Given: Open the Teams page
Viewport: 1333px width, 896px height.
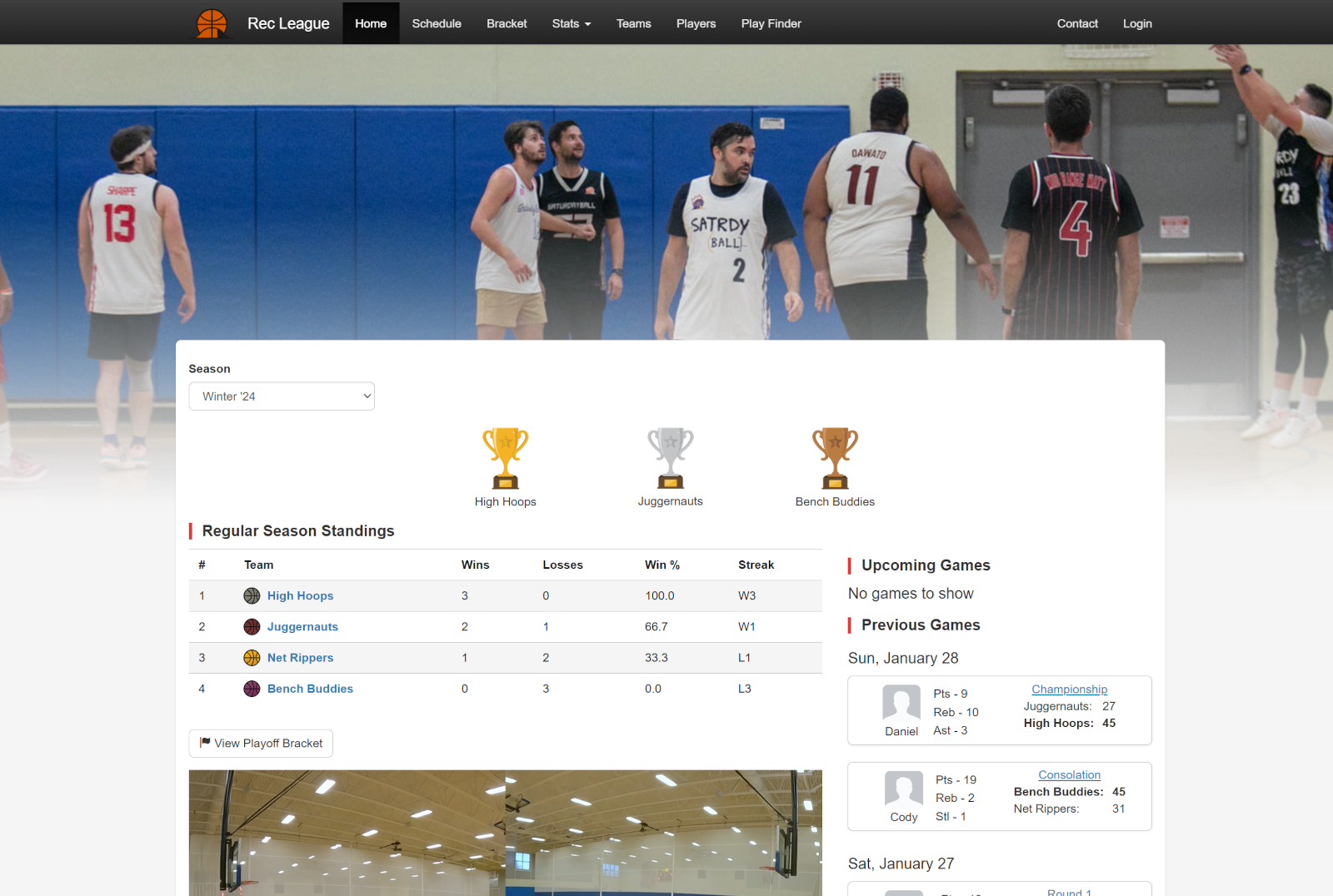Looking at the screenshot, I should coord(634,23).
